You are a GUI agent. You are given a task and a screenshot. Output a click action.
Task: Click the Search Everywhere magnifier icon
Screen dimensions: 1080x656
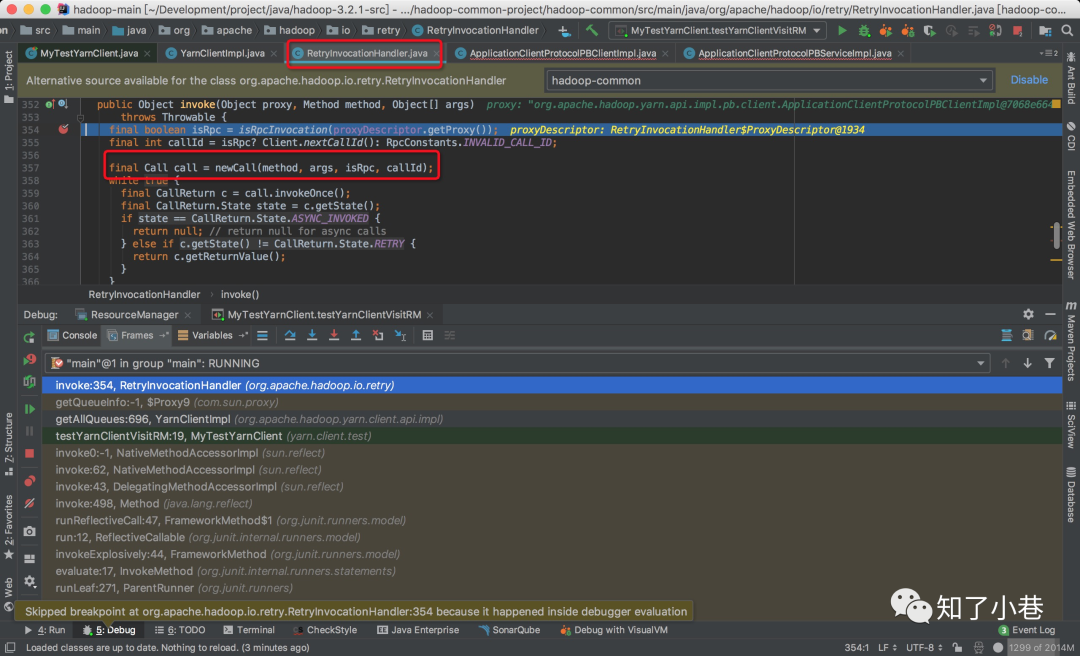click(x=1067, y=30)
